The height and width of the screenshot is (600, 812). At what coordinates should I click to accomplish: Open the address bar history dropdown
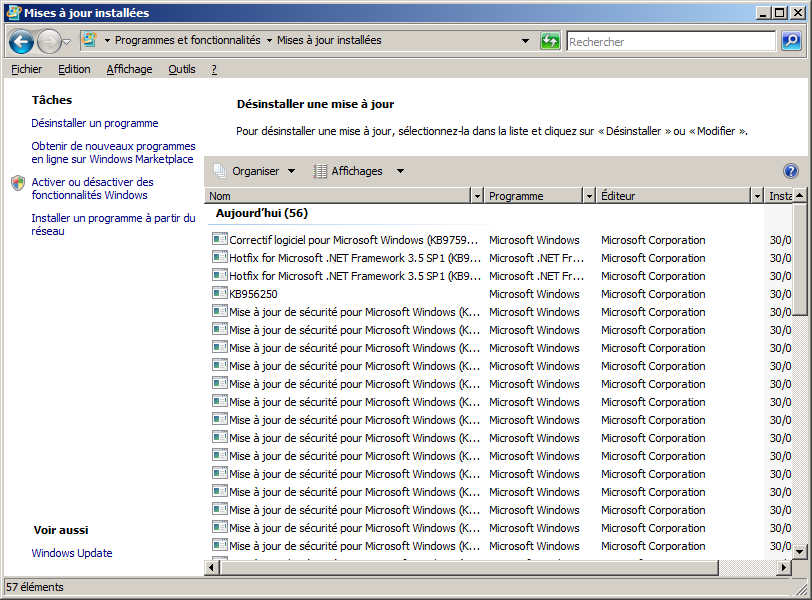tap(526, 41)
